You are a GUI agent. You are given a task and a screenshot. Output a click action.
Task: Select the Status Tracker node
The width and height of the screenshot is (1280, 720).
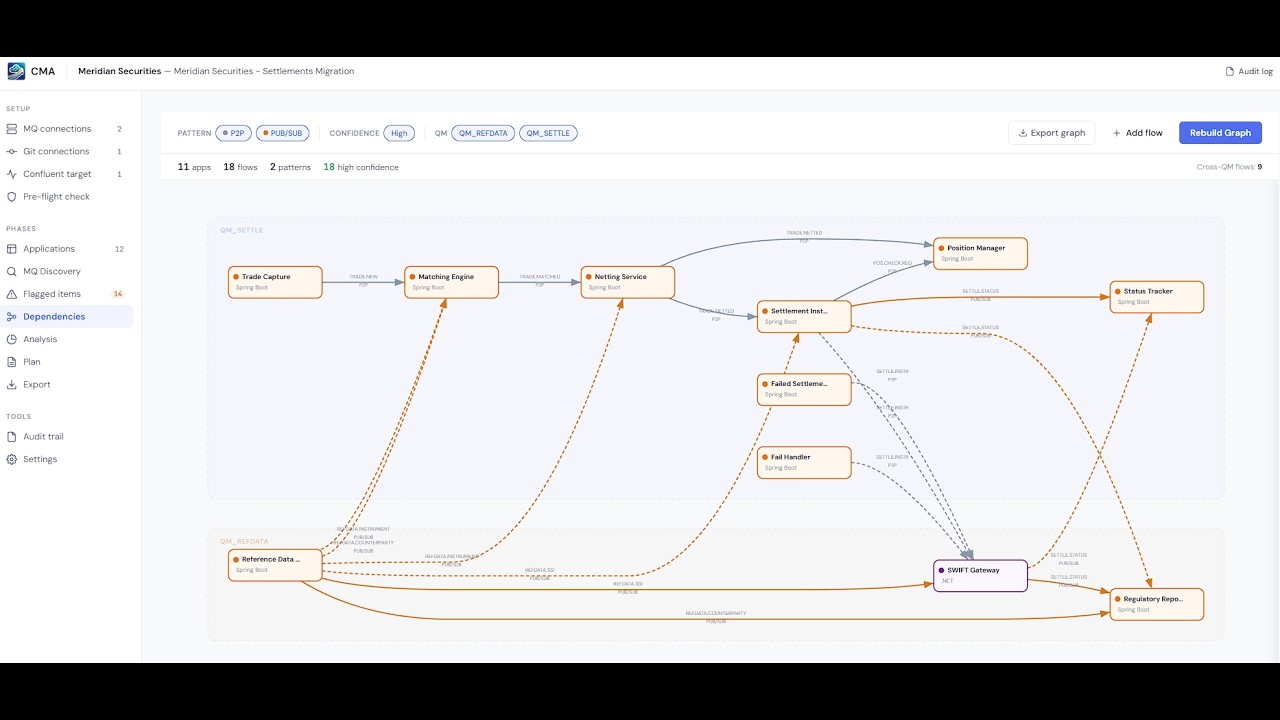(1157, 297)
